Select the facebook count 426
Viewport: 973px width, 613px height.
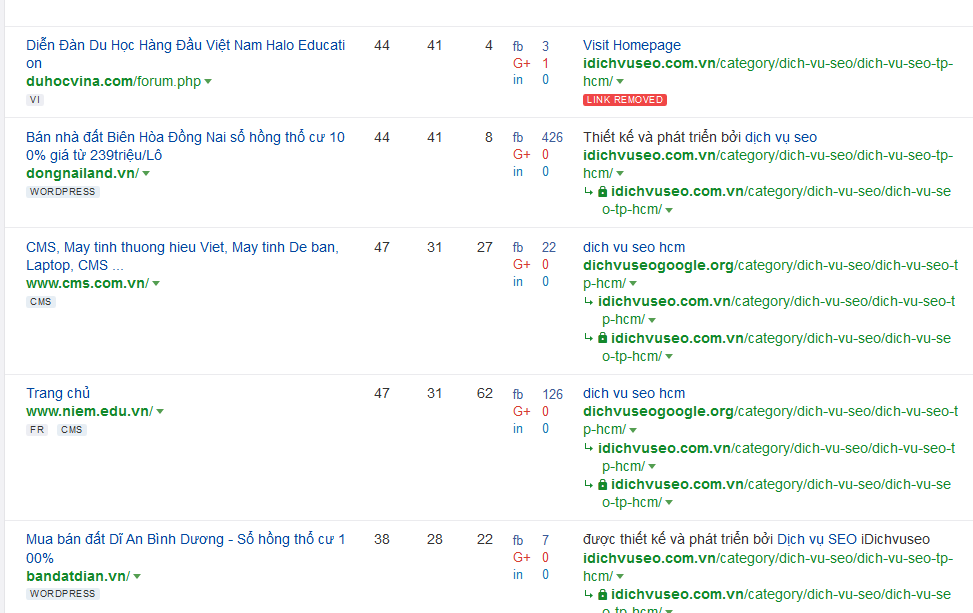point(552,138)
